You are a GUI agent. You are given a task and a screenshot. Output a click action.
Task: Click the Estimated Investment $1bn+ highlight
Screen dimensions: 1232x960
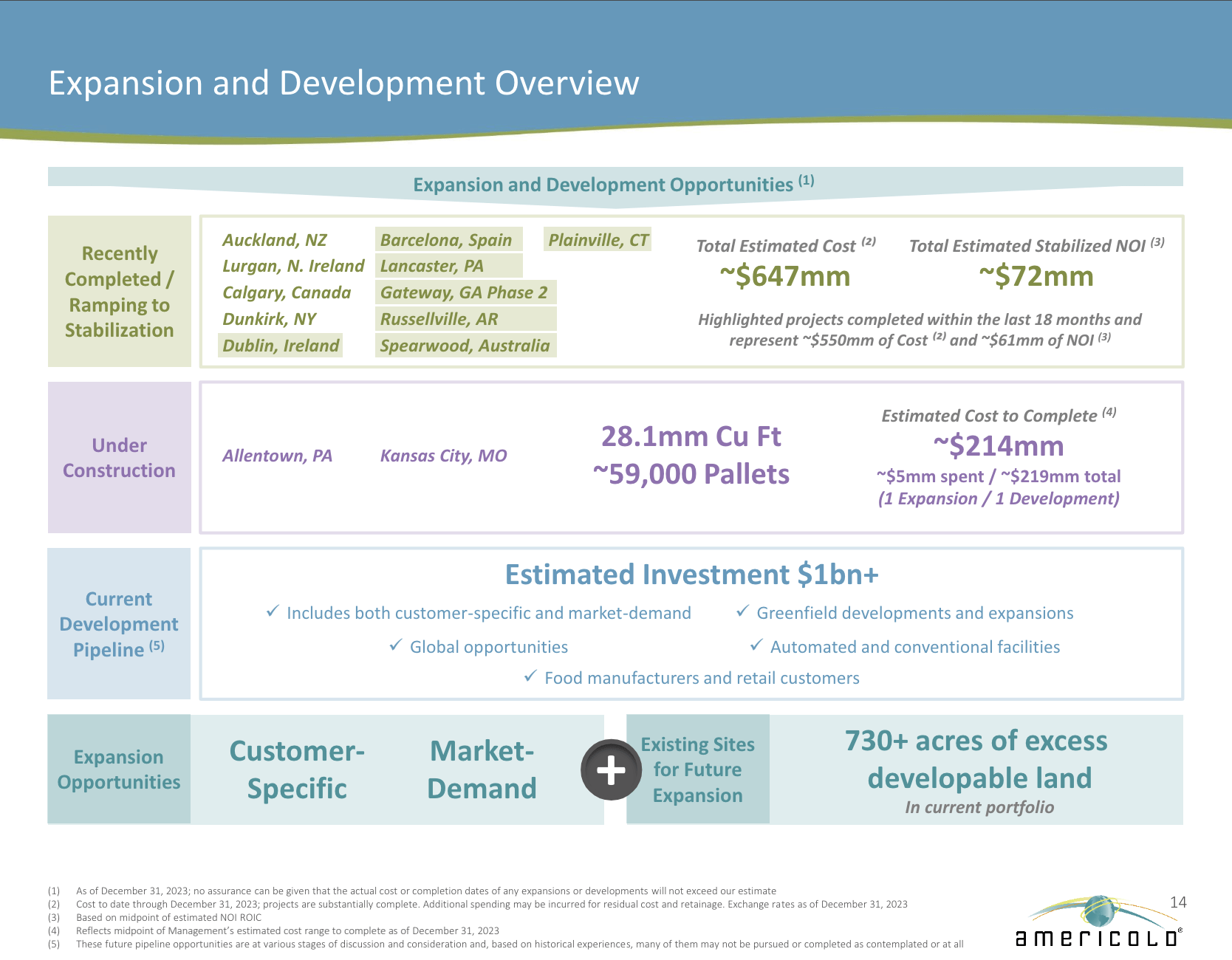692,574
